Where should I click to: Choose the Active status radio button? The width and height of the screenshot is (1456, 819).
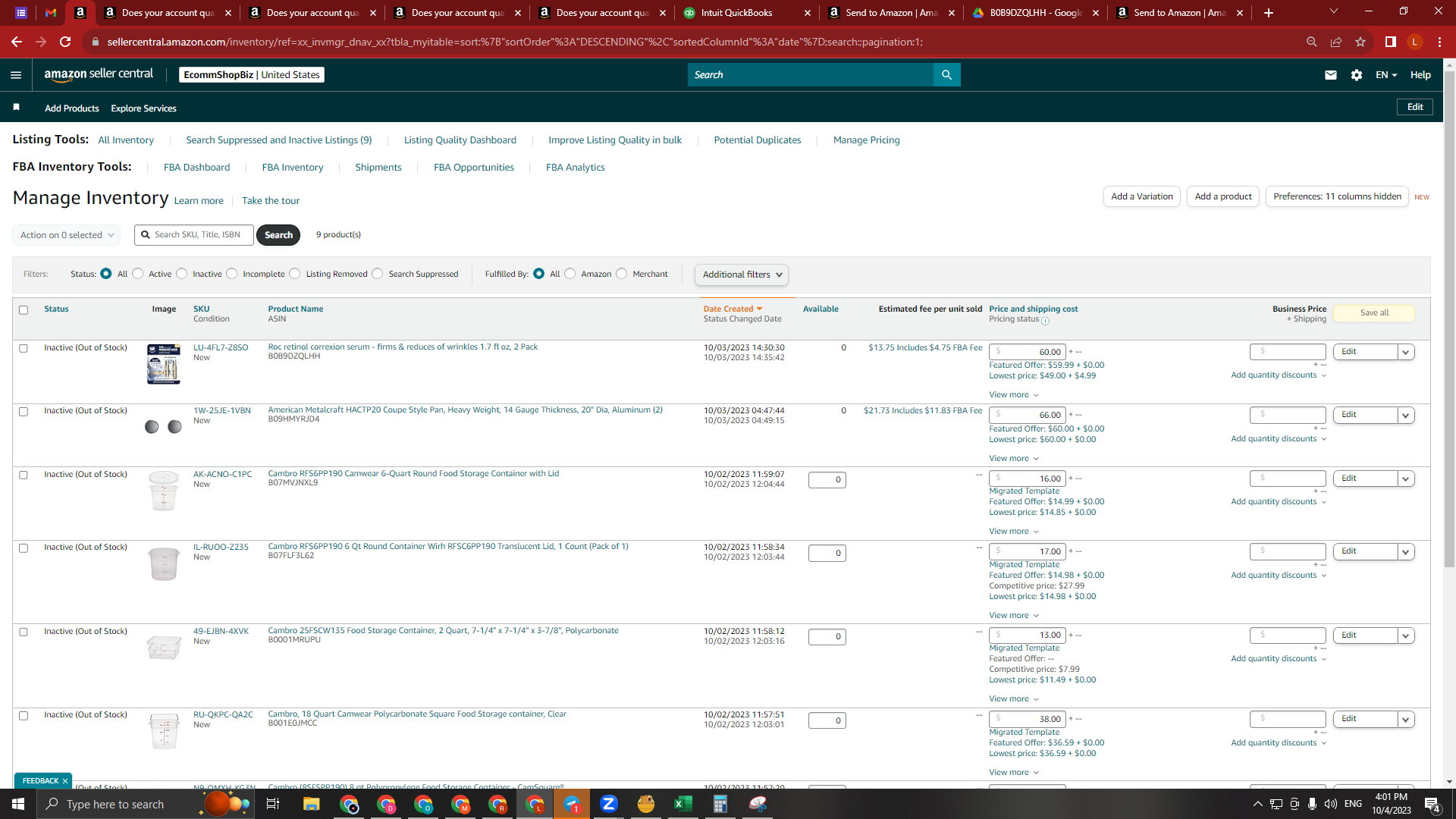pos(137,274)
